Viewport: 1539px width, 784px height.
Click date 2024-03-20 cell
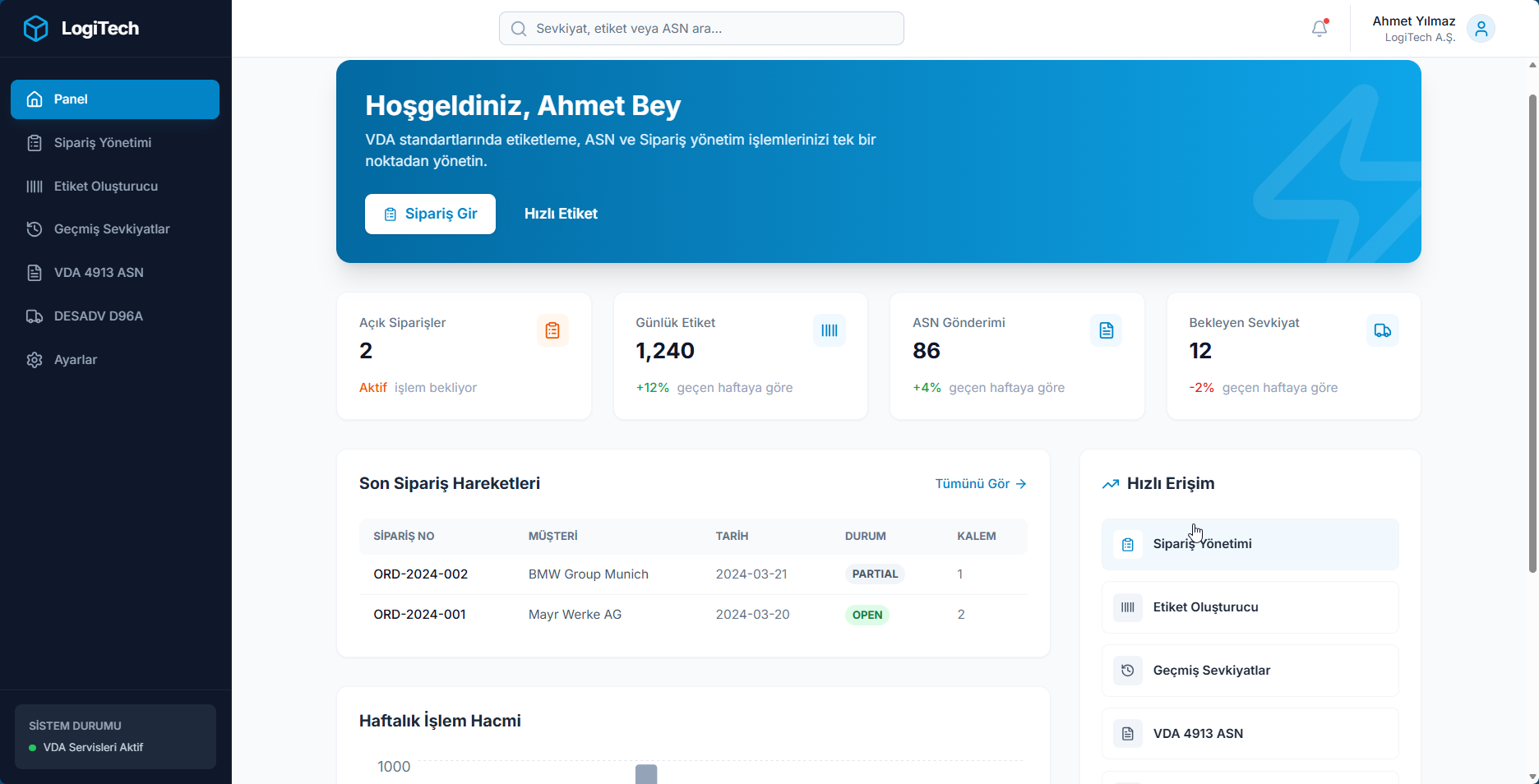pyautogui.click(x=752, y=615)
